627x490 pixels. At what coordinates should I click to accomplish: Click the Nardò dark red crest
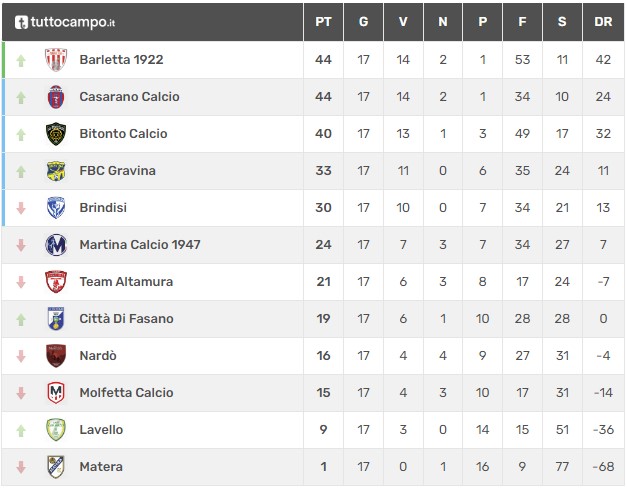56,356
